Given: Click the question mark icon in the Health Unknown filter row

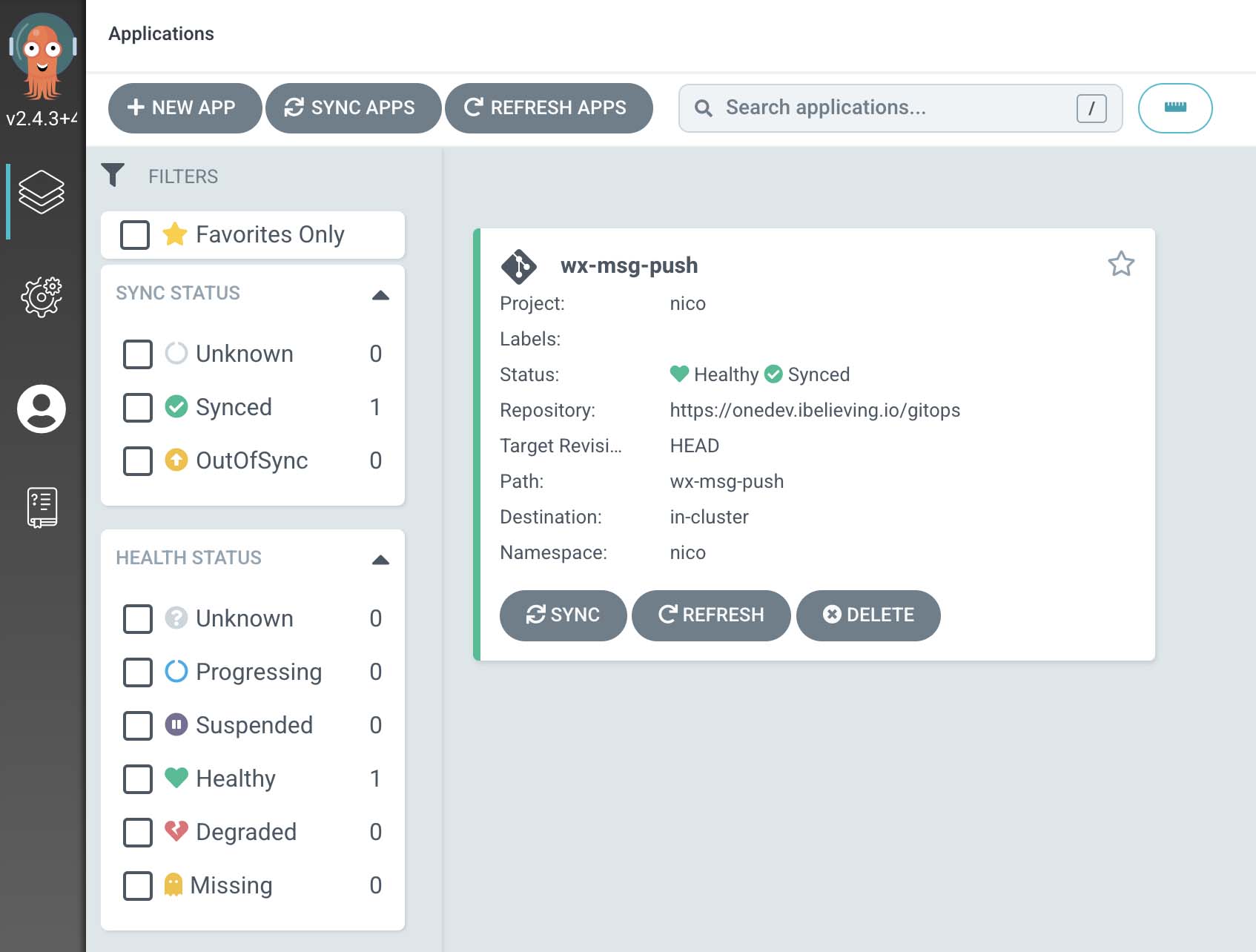Looking at the screenshot, I should click(176, 618).
